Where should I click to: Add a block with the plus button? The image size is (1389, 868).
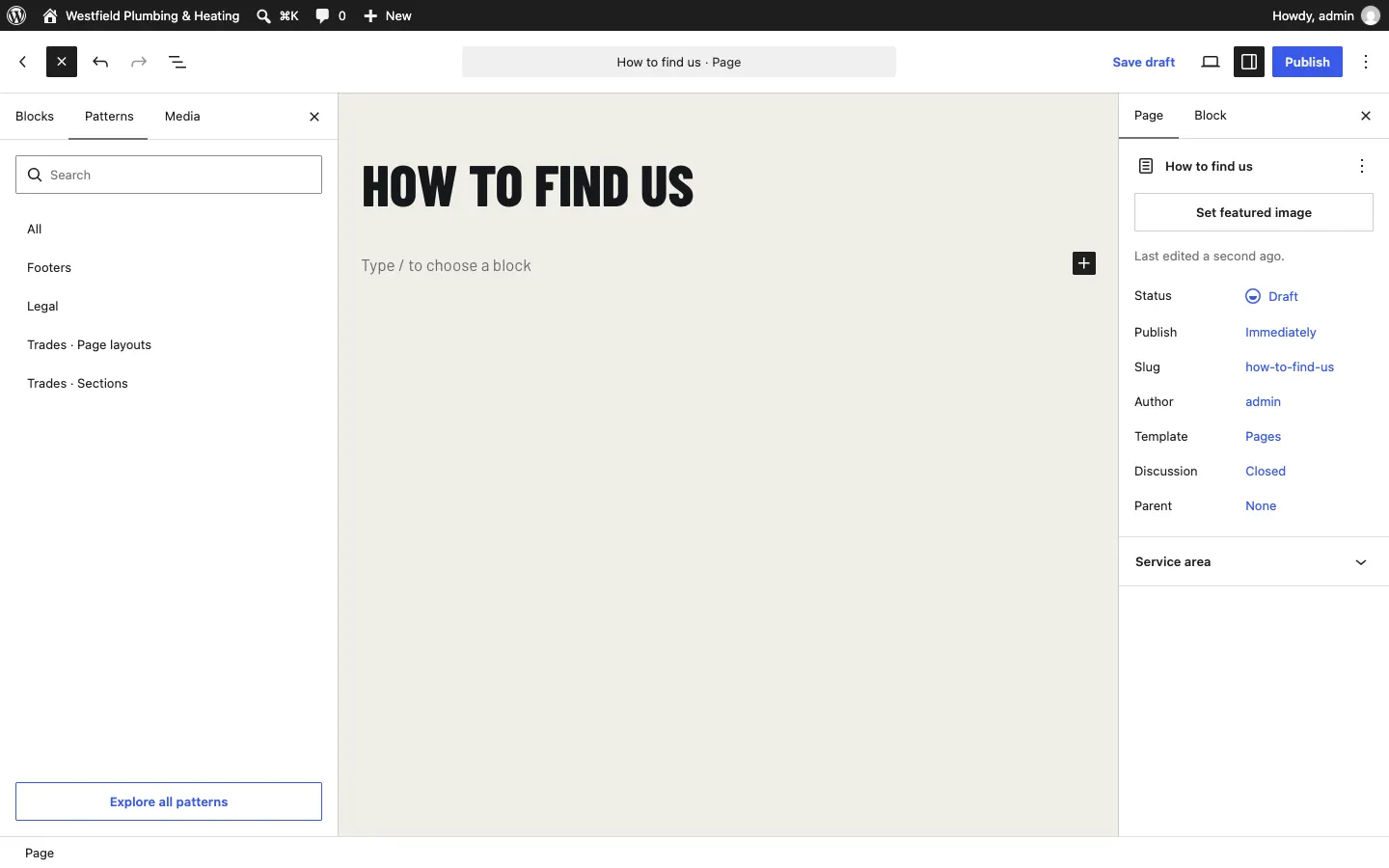tap(1084, 263)
